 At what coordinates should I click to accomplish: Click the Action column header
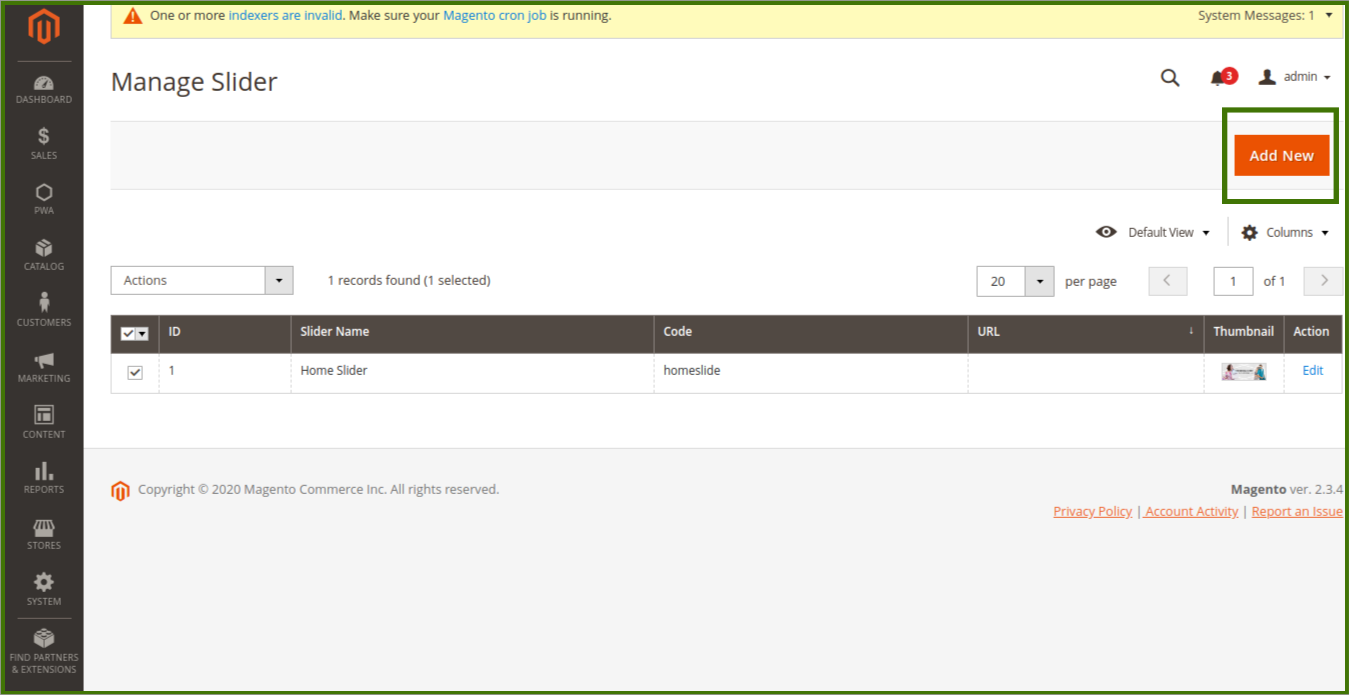[1312, 332]
